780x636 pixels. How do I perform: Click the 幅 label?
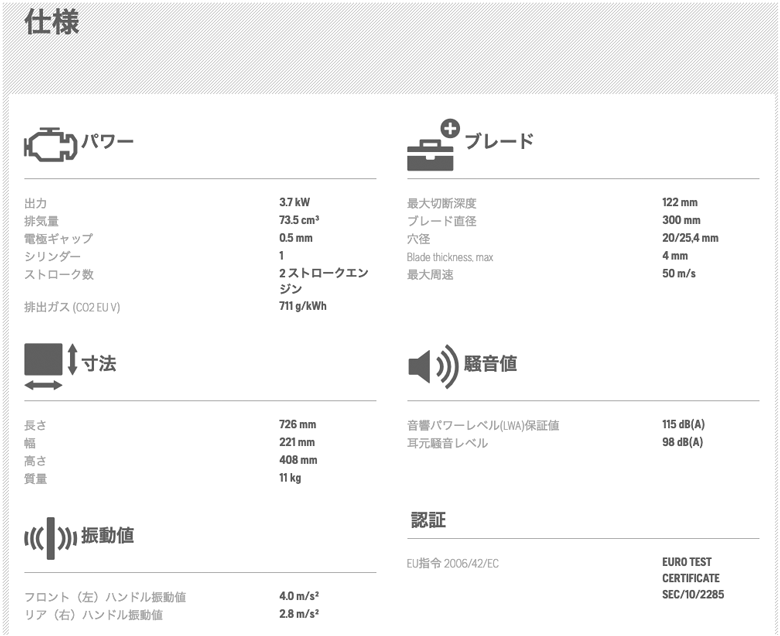tap(30, 443)
